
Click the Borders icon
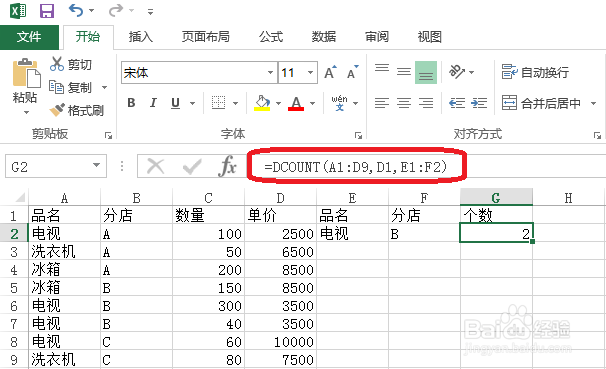pyautogui.click(x=218, y=103)
